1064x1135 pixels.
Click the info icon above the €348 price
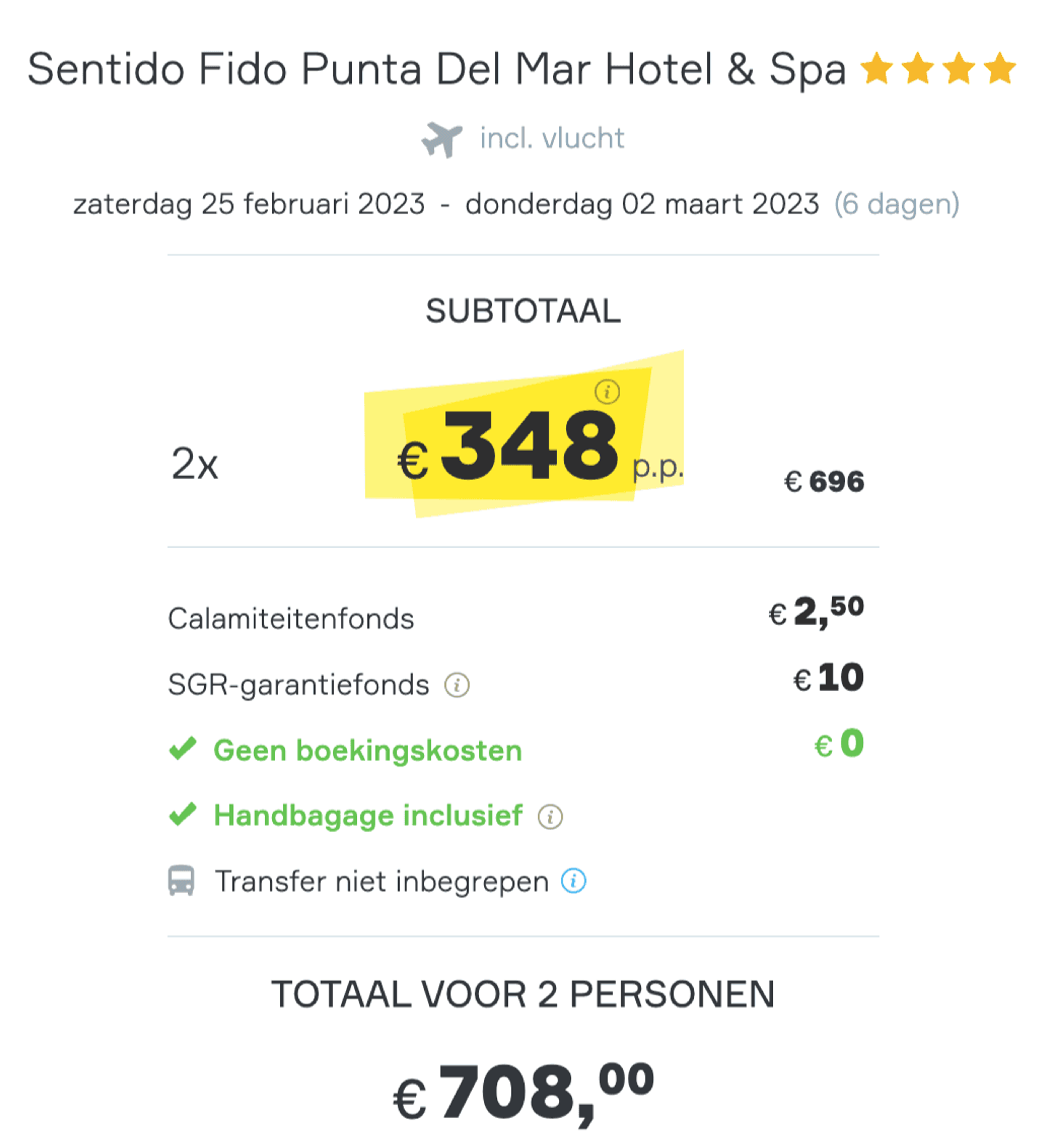click(607, 392)
